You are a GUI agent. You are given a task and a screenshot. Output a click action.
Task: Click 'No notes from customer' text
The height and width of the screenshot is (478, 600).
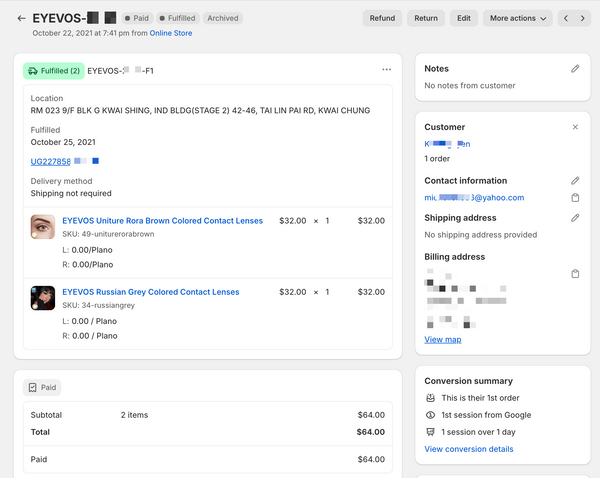click(470, 86)
